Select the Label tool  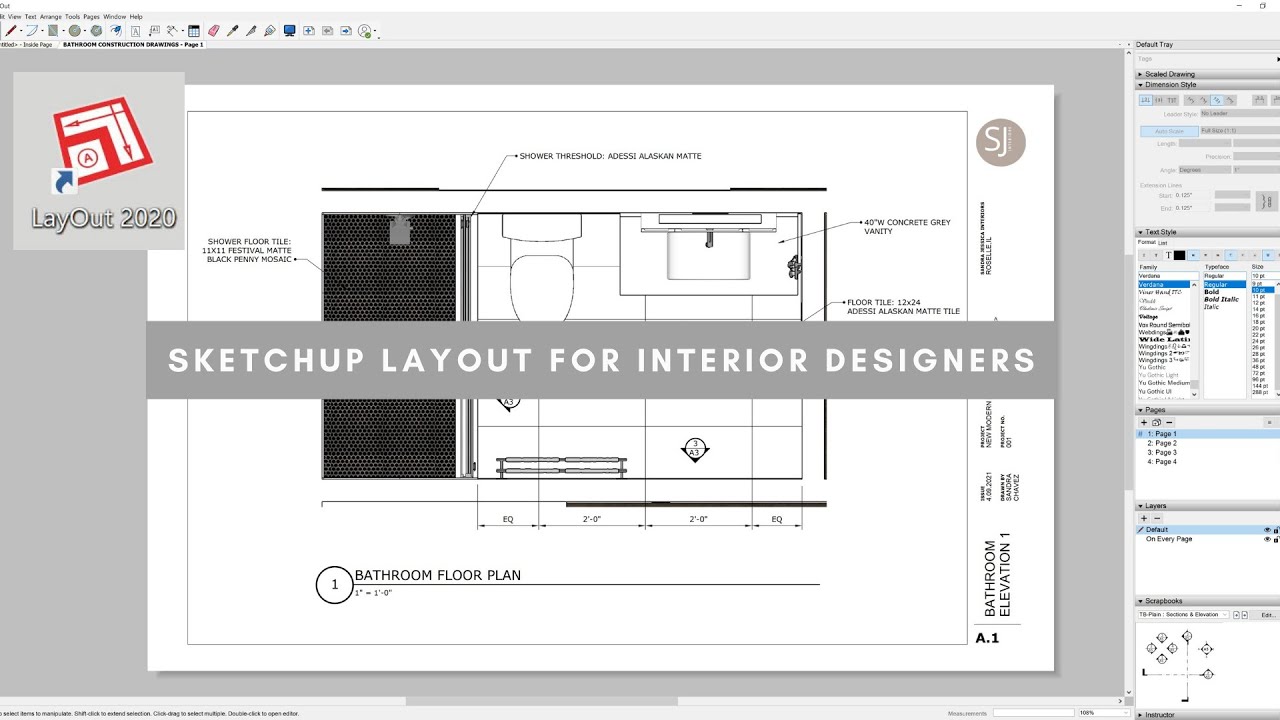pos(154,31)
